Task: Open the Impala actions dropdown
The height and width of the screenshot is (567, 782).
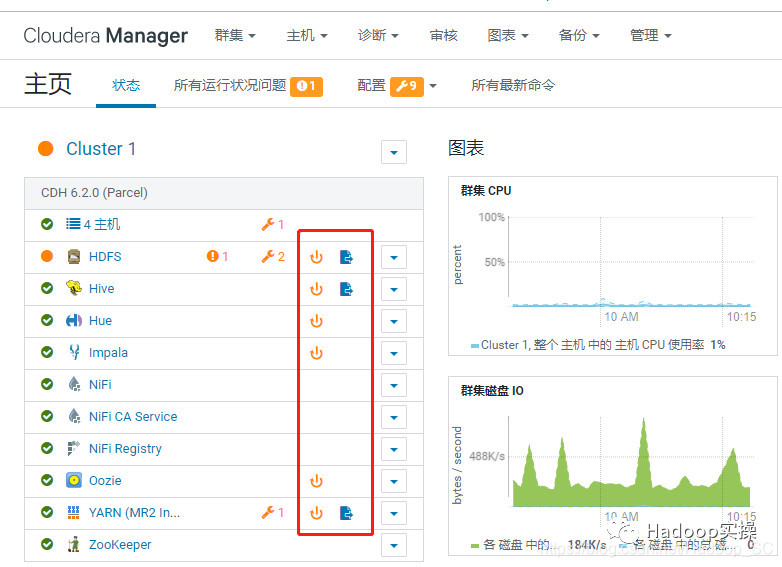Action: pyautogui.click(x=394, y=353)
